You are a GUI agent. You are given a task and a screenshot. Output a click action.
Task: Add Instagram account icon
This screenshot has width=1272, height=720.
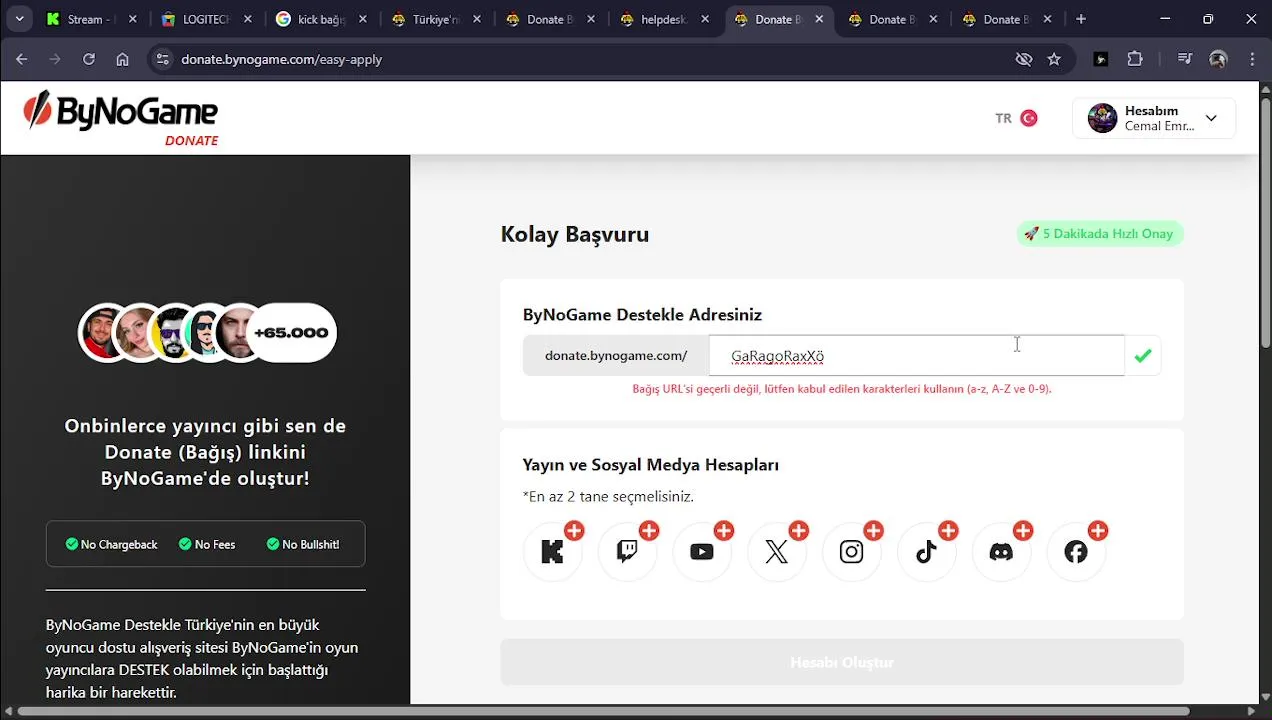pos(851,552)
